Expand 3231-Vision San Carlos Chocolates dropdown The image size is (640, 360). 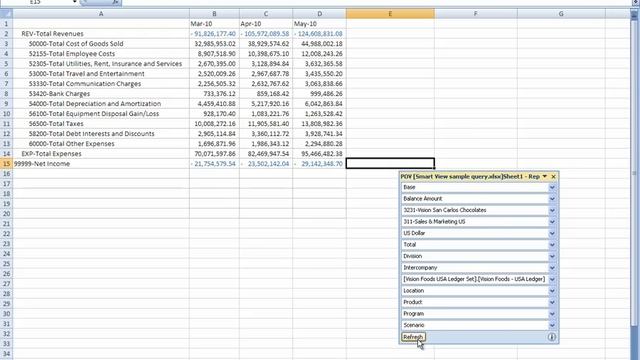[552, 210]
